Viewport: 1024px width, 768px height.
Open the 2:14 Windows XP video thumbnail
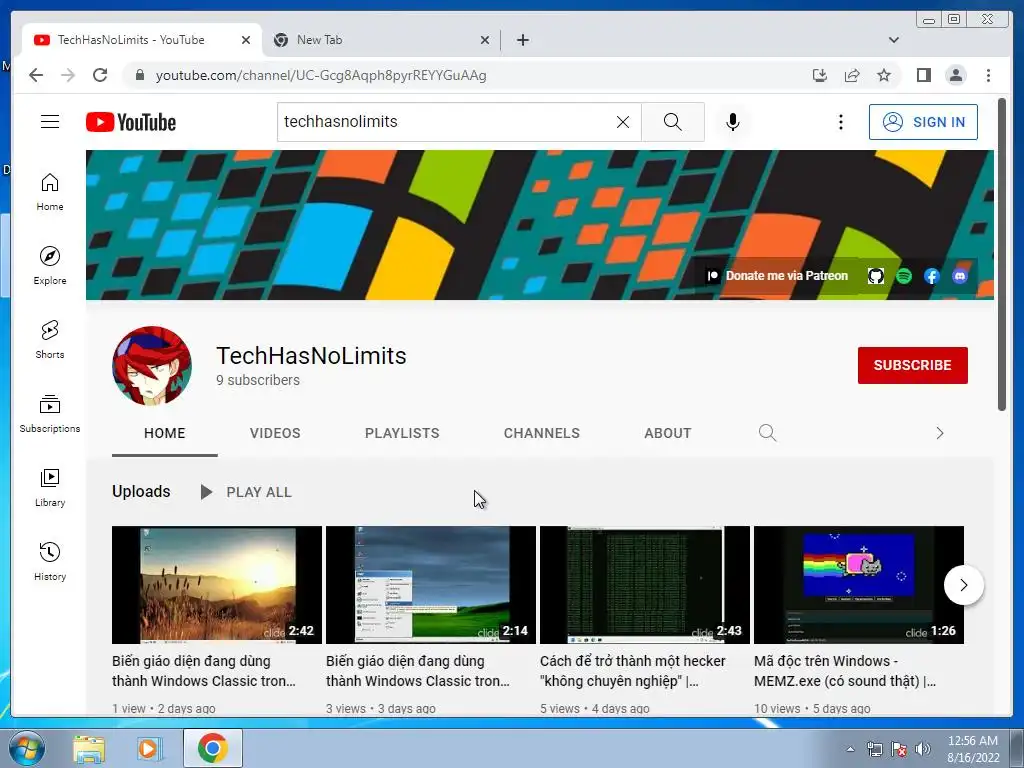pyautogui.click(x=431, y=585)
